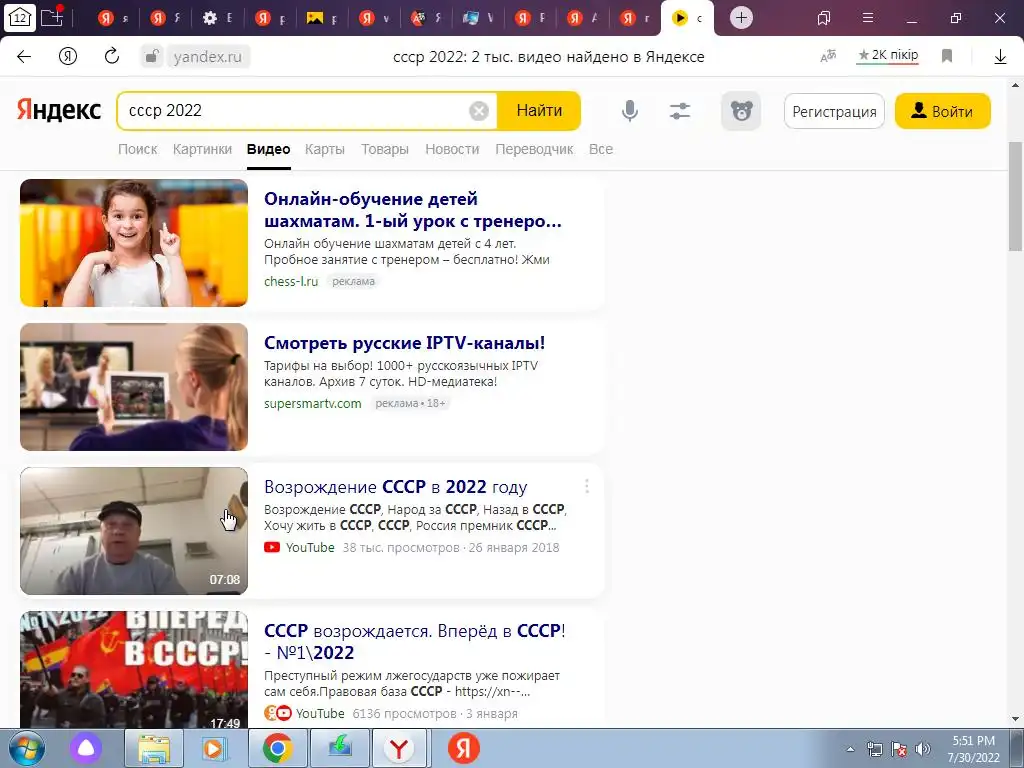Open the downloads arrow icon
The image size is (1024, 768).
(x=1000, y=57)
